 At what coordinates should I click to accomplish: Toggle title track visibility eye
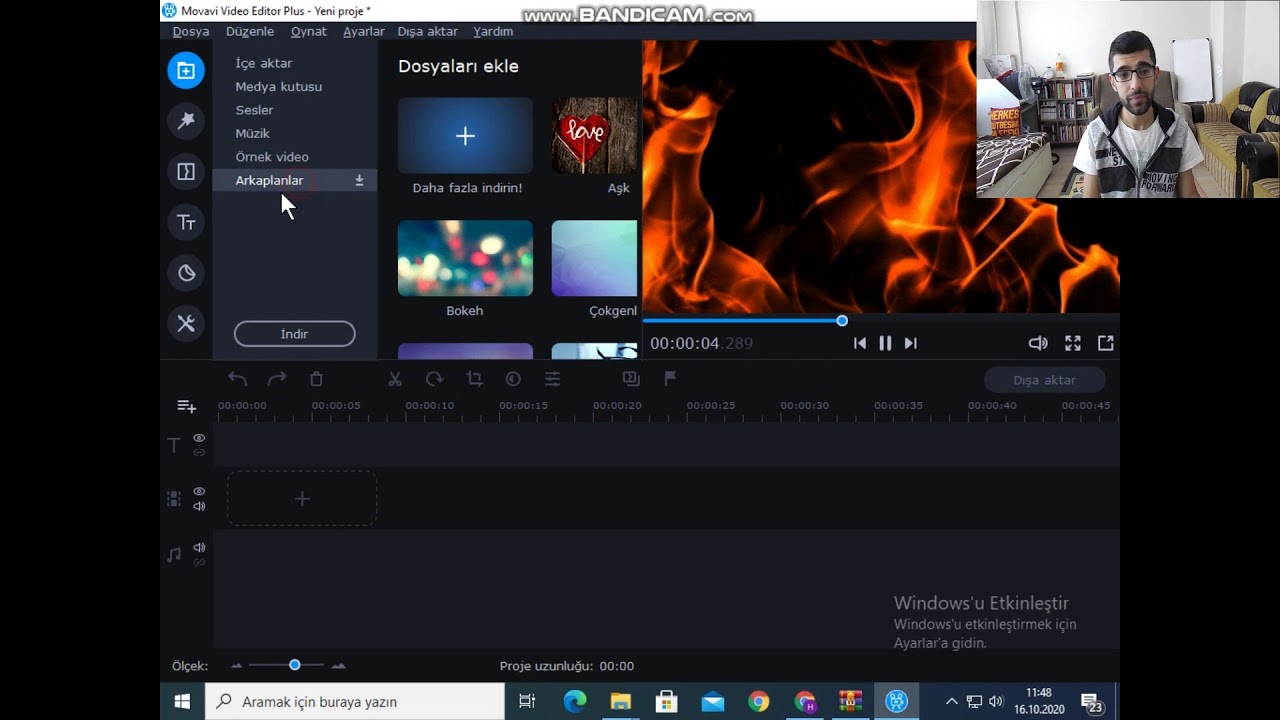[199, 438]
